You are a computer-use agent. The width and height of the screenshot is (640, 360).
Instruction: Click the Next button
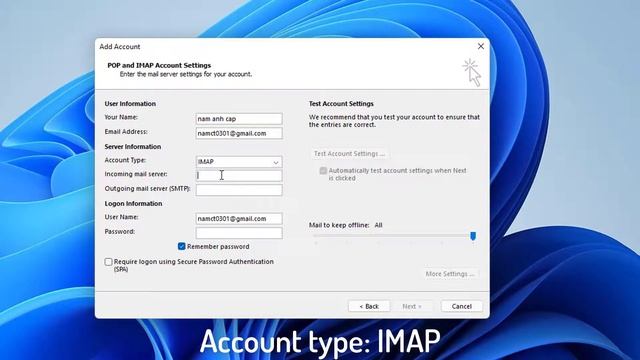point(411,306)
